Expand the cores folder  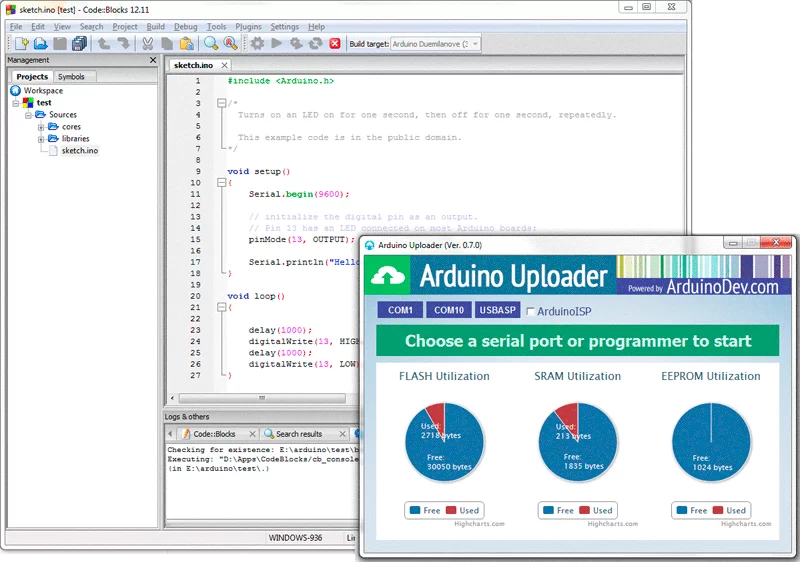coord(41,127)
